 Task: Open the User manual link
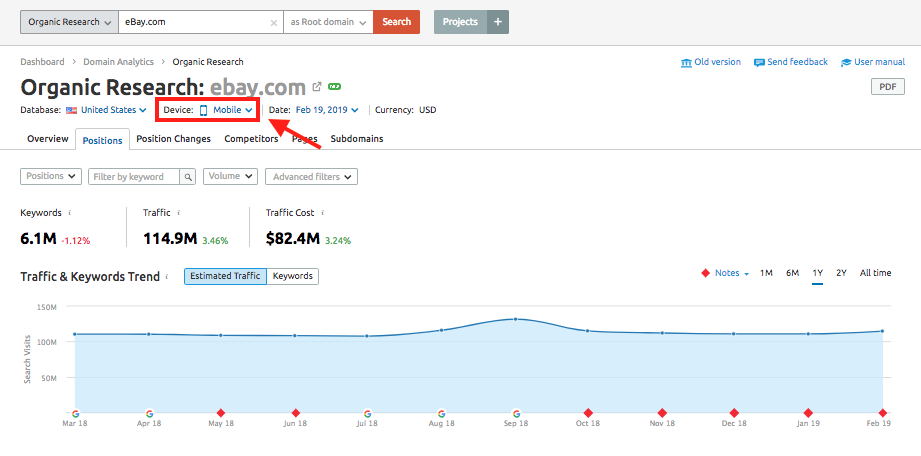(873, 62)
